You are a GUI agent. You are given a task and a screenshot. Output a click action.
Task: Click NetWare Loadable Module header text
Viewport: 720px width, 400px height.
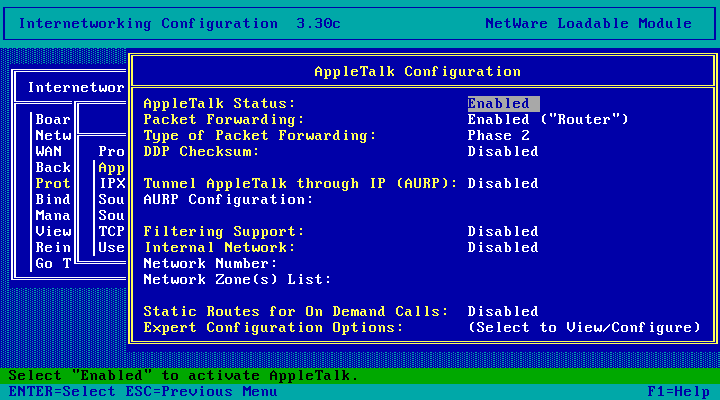588,24
